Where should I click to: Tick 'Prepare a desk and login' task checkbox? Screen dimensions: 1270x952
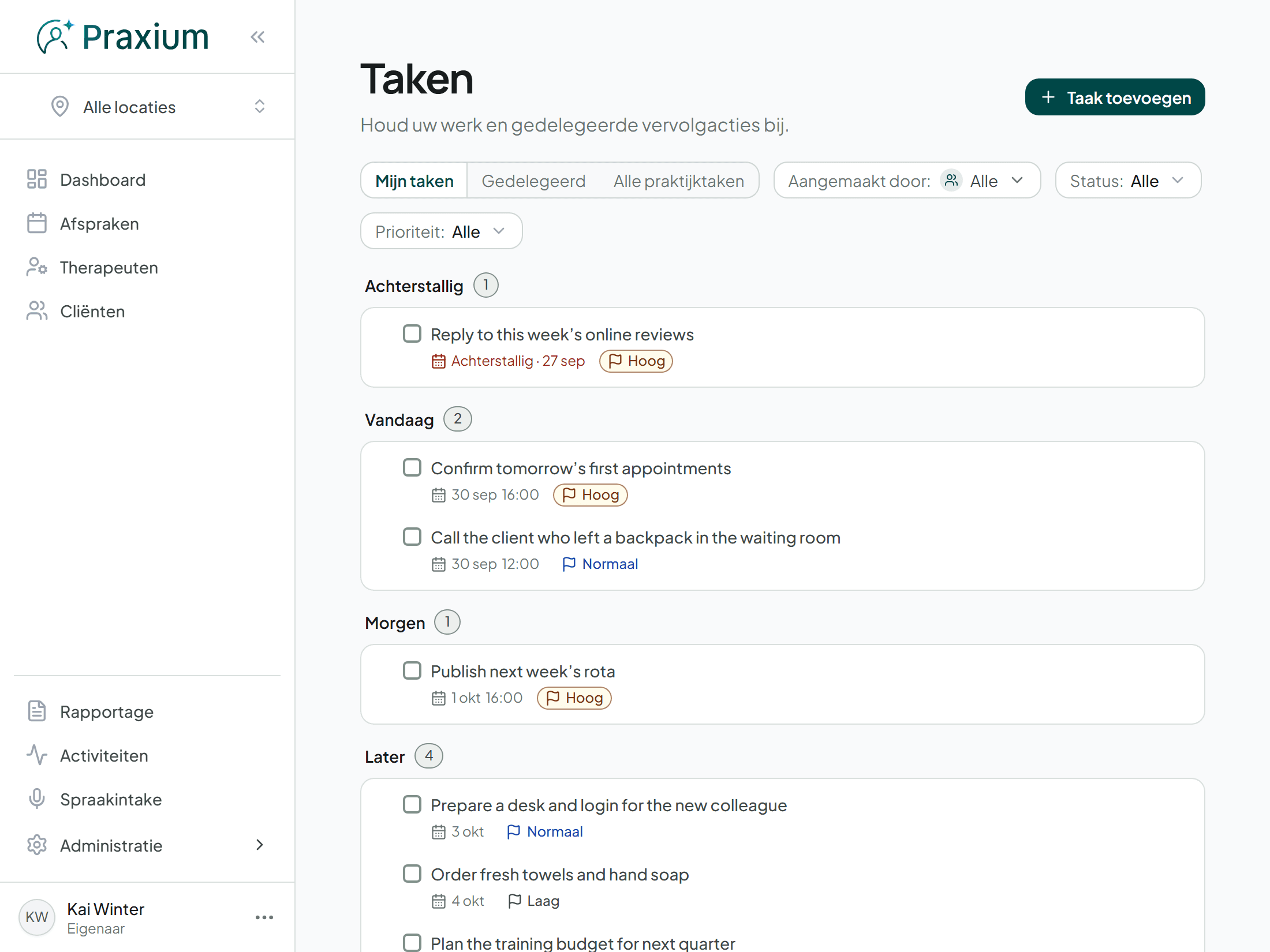[412, 804]
